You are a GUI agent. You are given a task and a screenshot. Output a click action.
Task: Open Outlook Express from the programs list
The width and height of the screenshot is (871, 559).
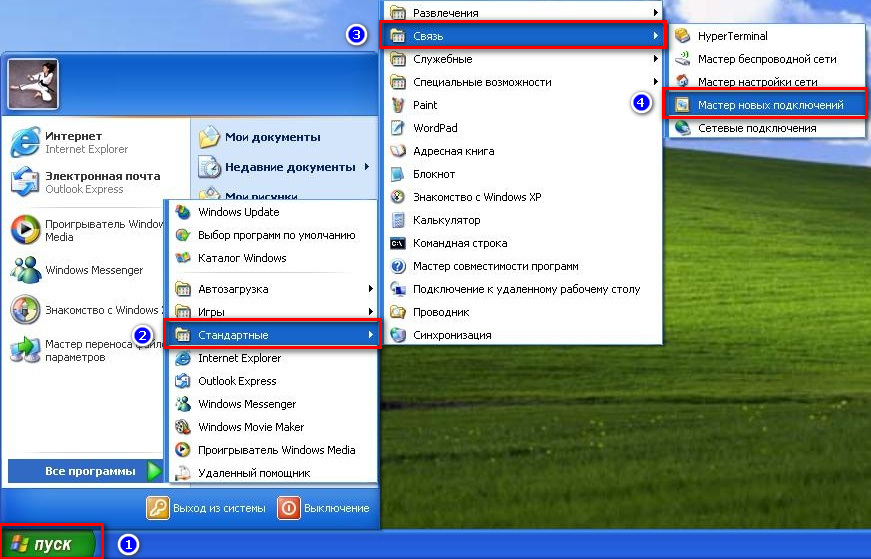[x=273, y=381]
